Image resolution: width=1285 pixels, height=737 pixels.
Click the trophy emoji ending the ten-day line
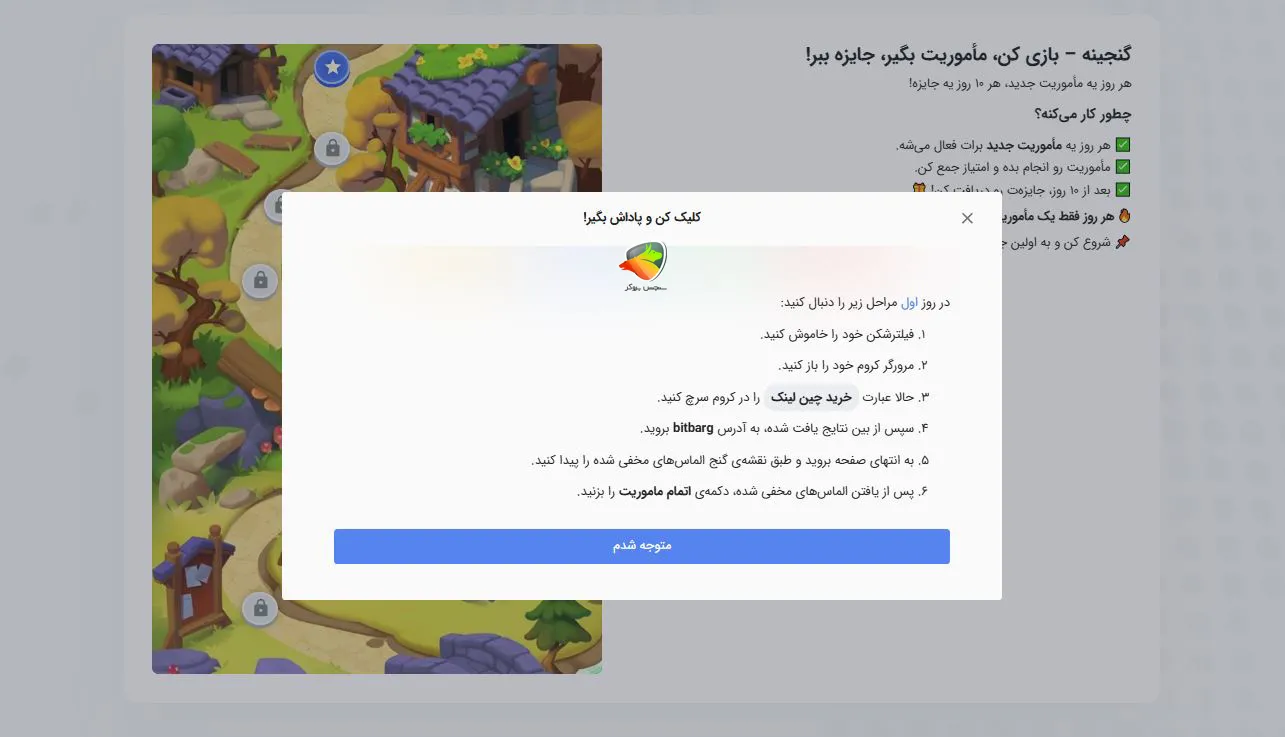[919, 189]
